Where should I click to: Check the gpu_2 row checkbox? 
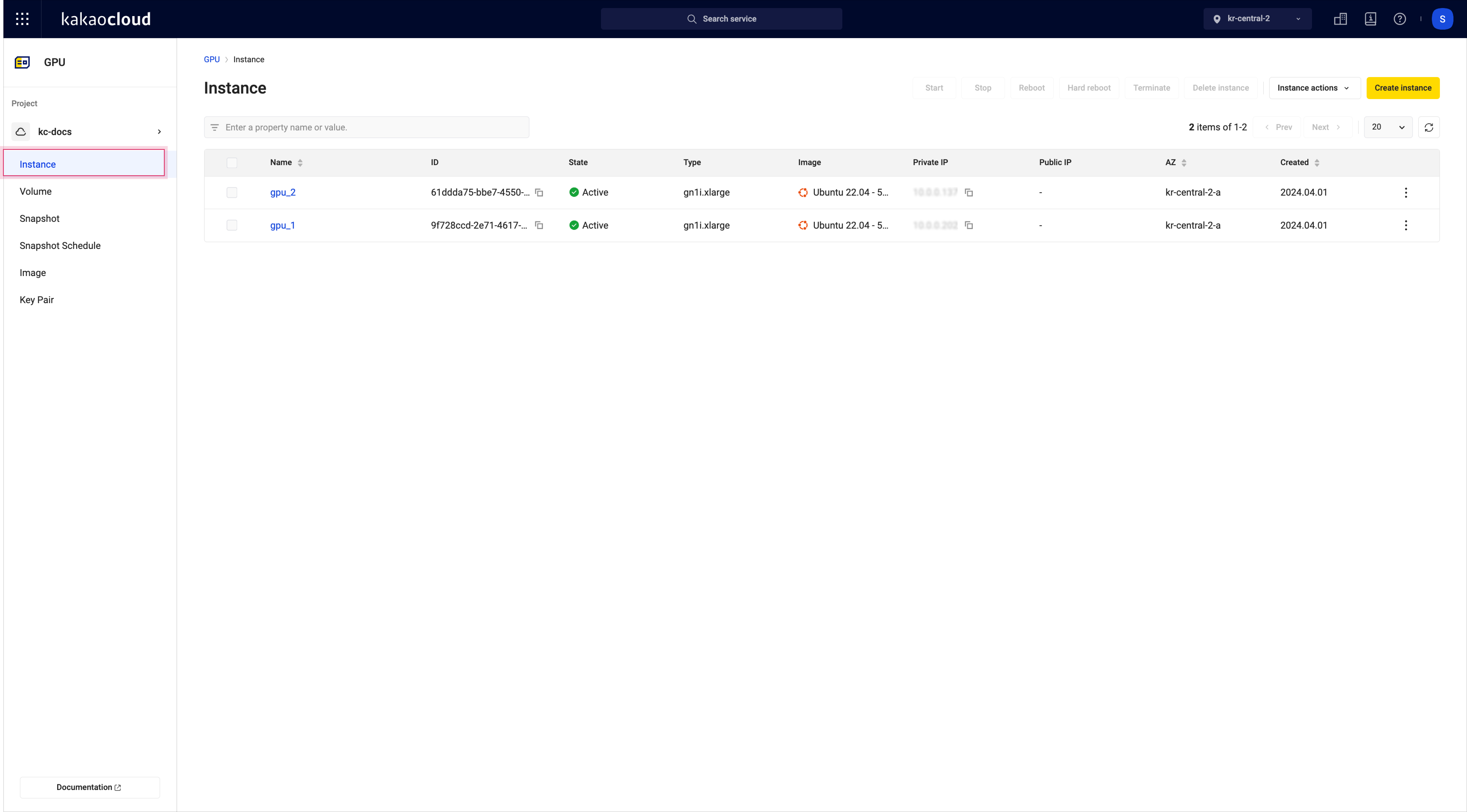pyautogui.click(x=232, y=192)
